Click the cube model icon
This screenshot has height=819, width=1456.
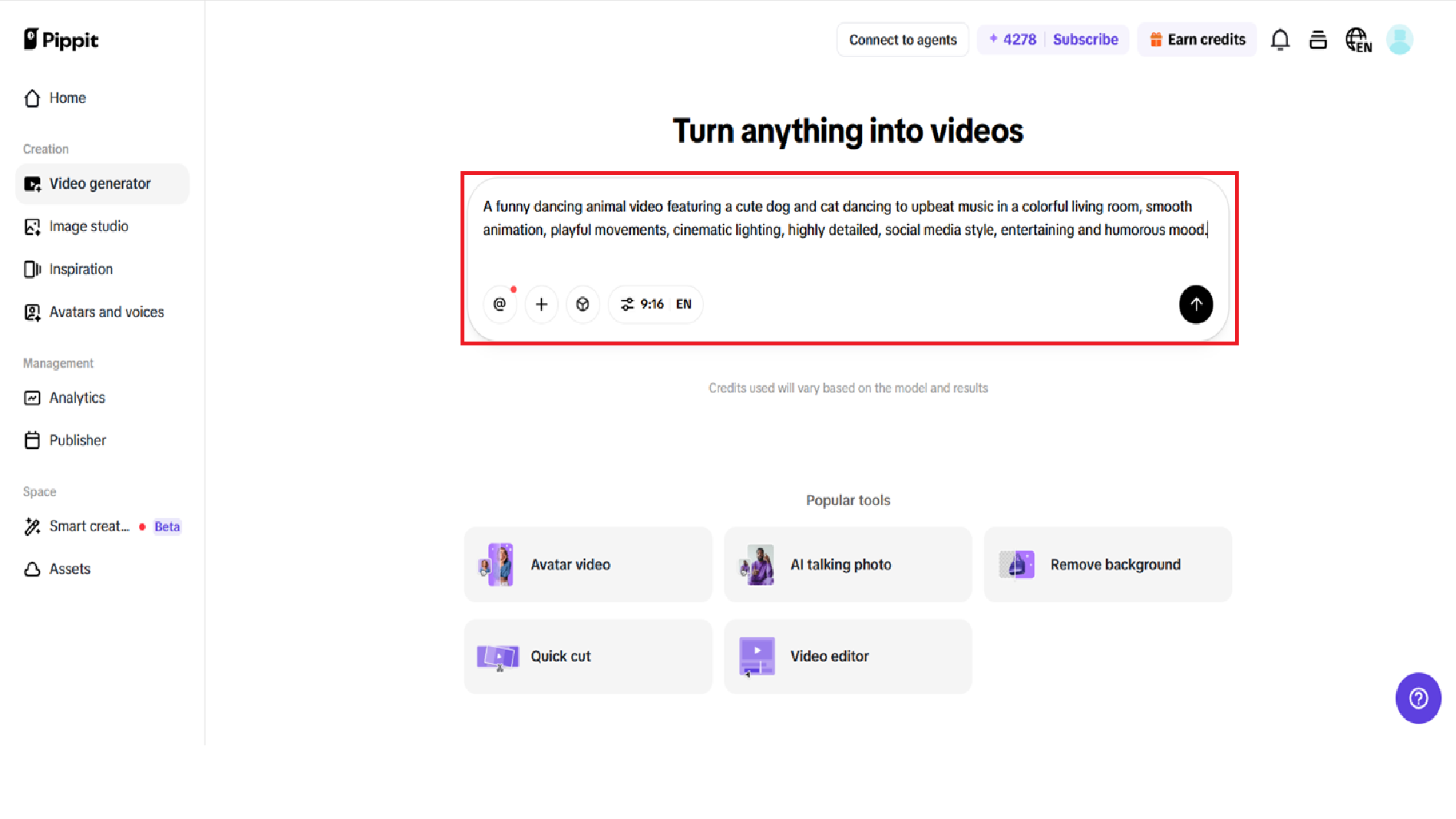(x=583, y=305)
